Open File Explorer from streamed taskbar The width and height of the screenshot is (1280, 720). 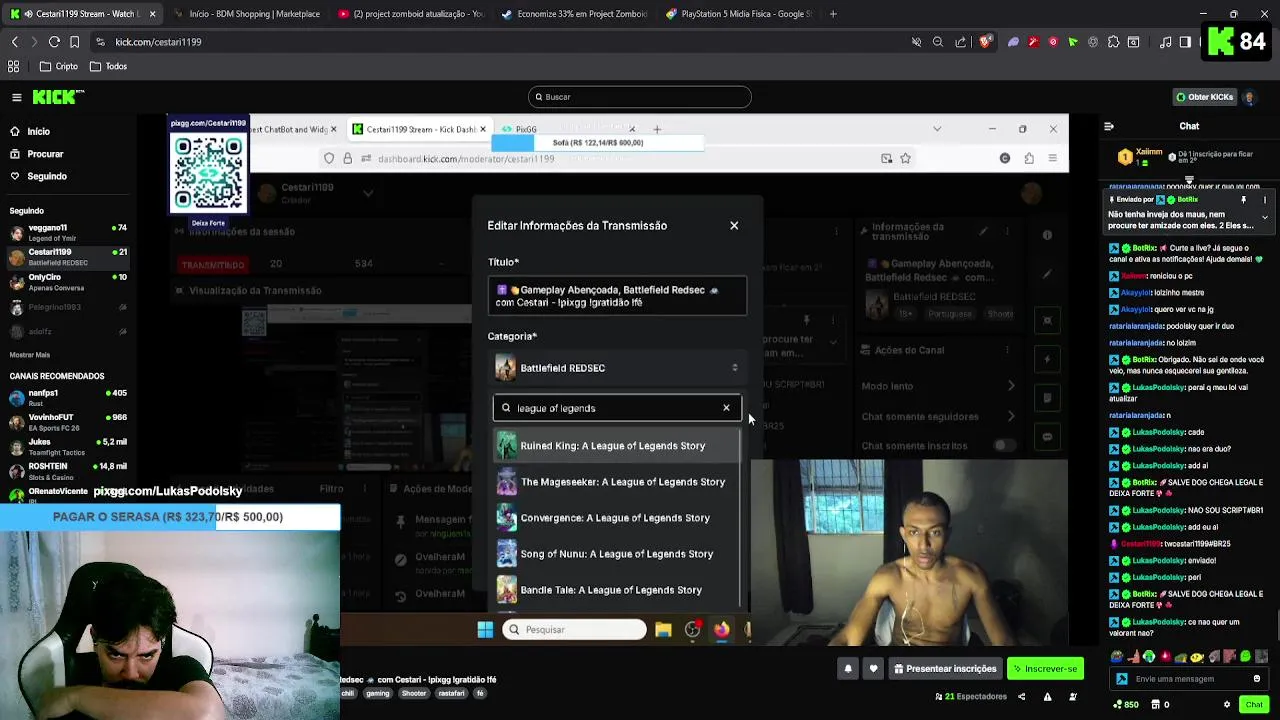[663, 630]
